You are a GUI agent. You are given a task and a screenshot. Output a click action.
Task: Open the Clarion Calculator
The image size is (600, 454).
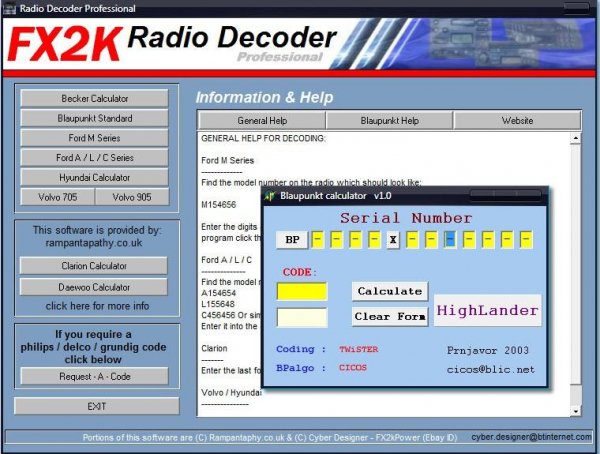[94, 266]
